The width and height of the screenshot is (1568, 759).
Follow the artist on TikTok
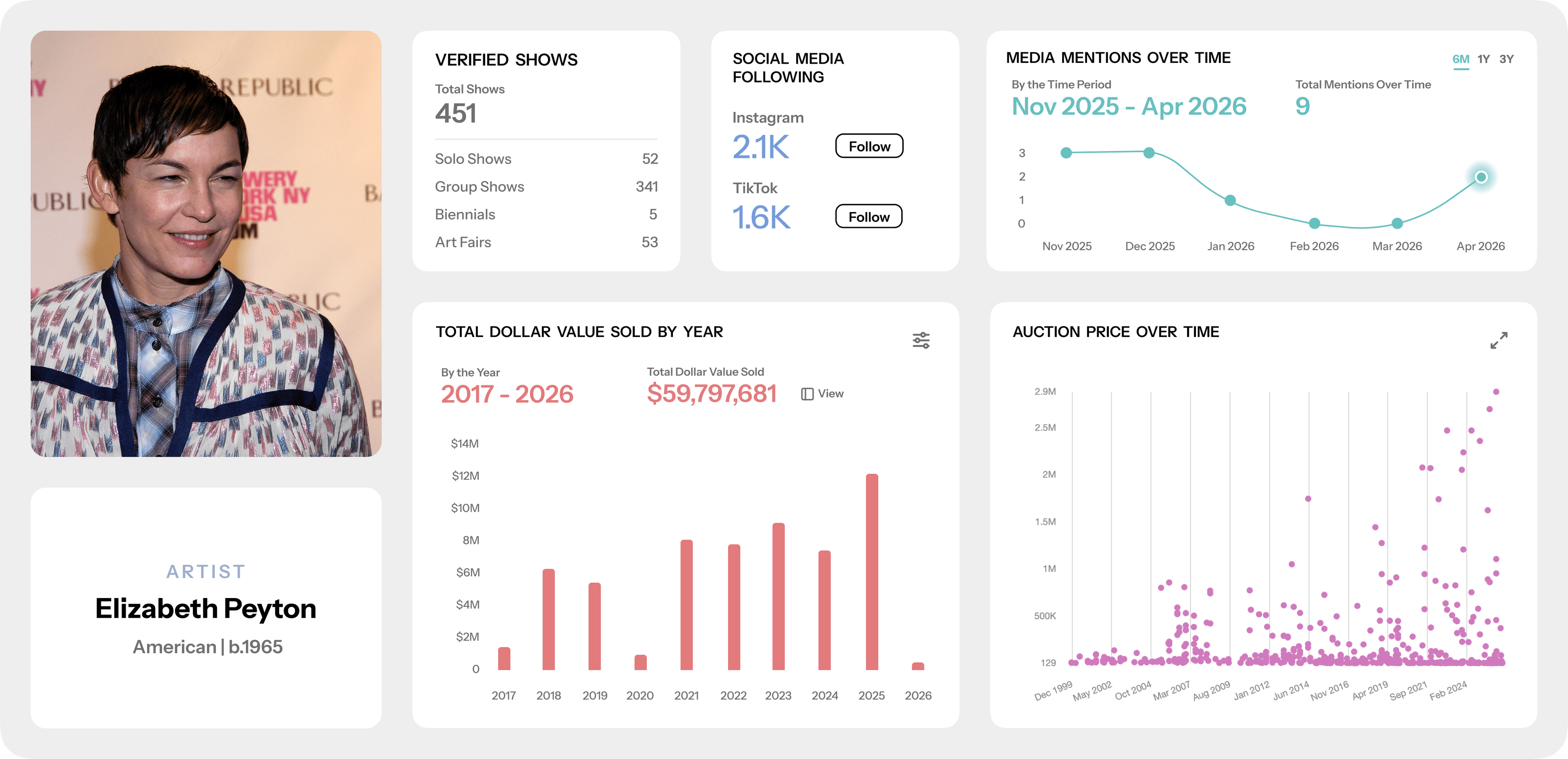[869, 216]
